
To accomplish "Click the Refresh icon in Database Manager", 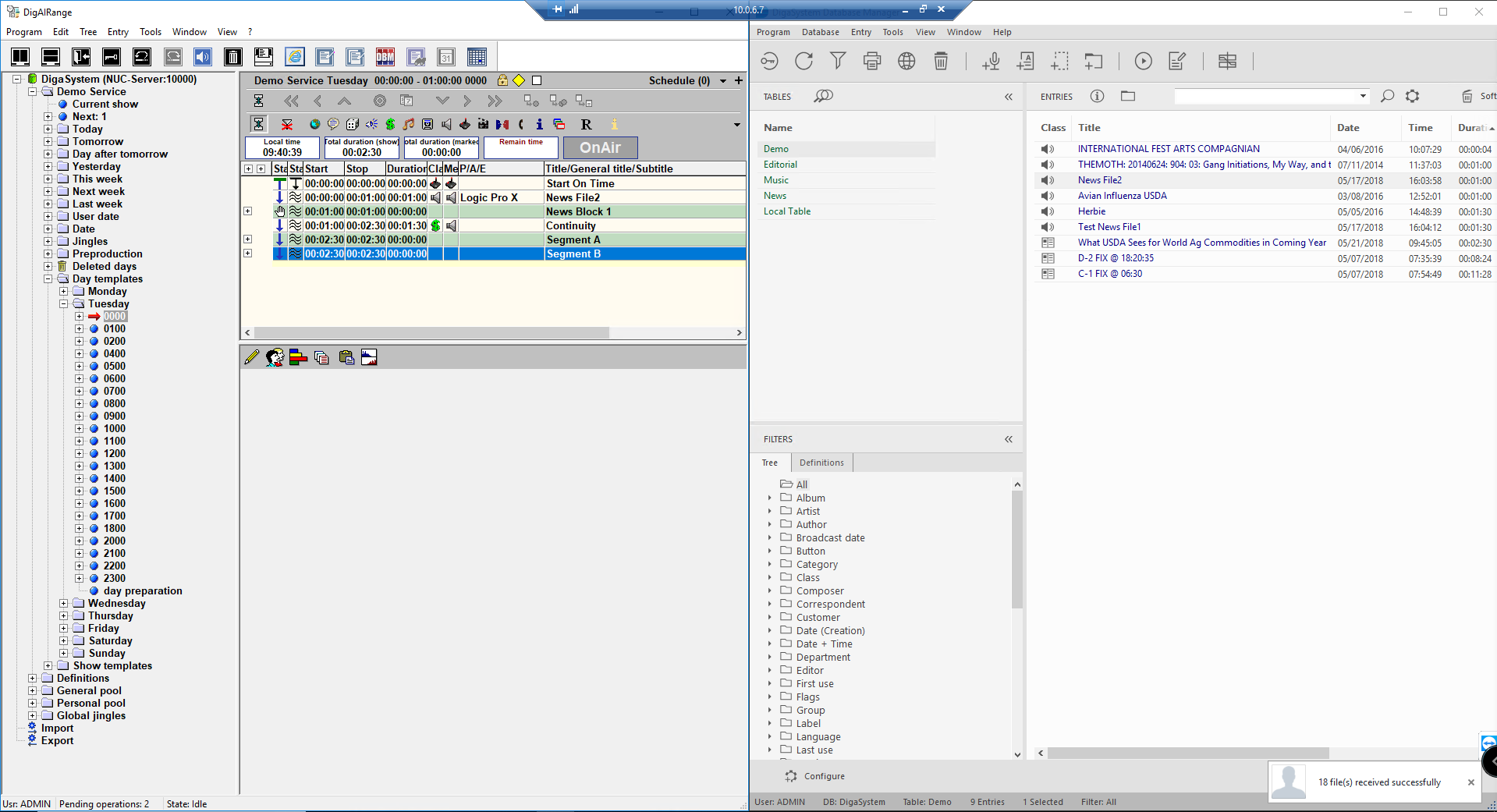I will [803, 61].
